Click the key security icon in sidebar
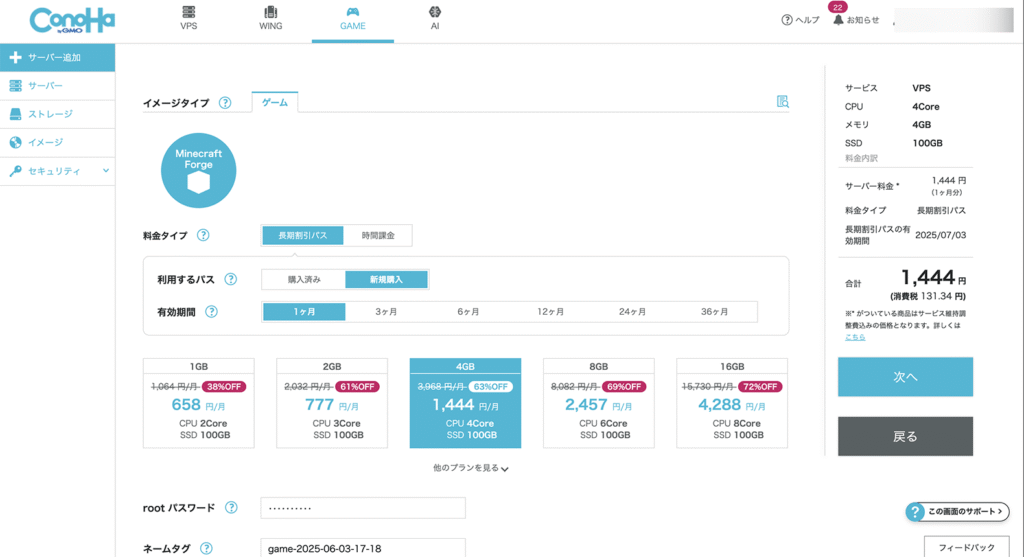The image size is (1024, 557). 16,171
